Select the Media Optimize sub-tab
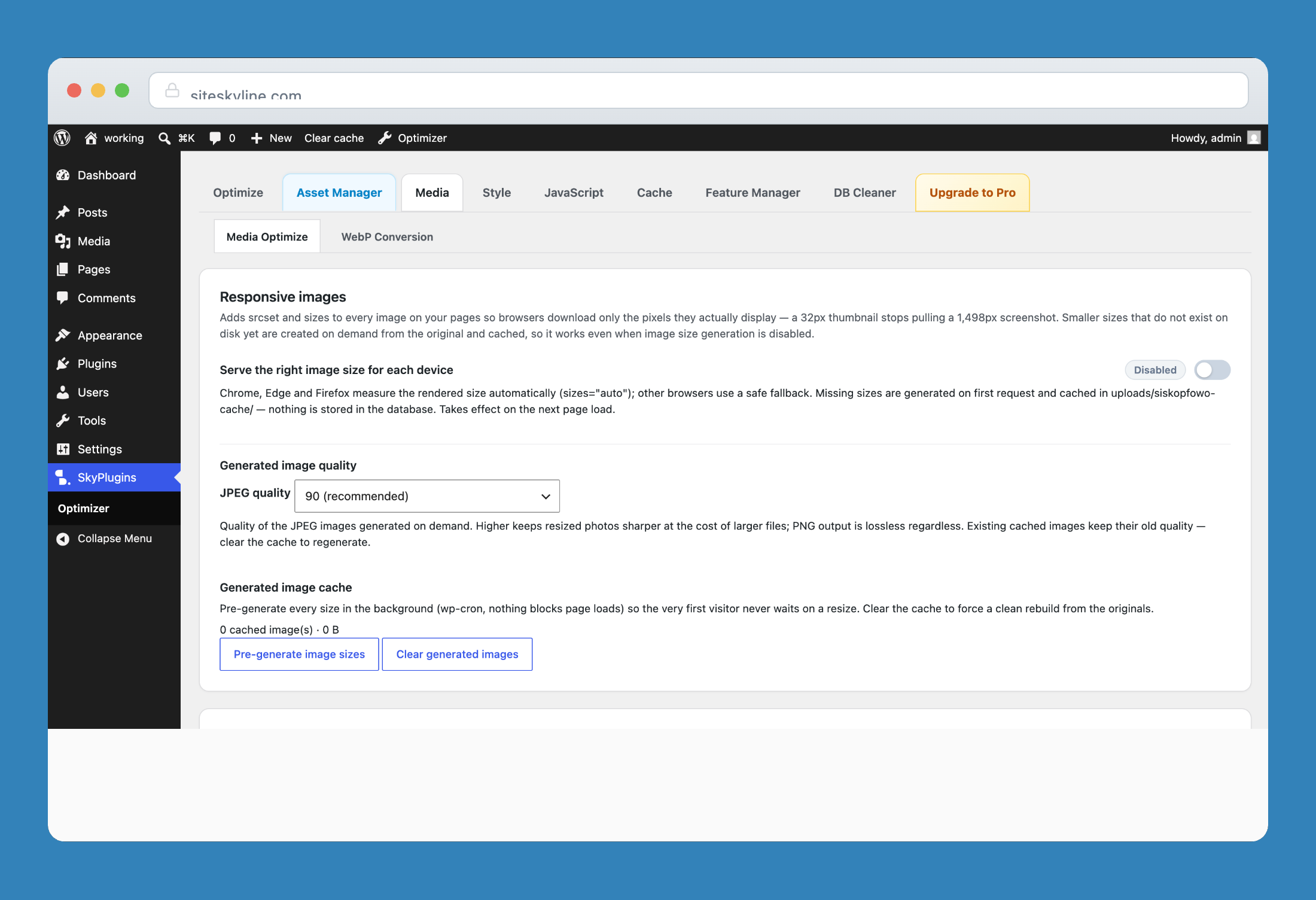 [267, 237]
